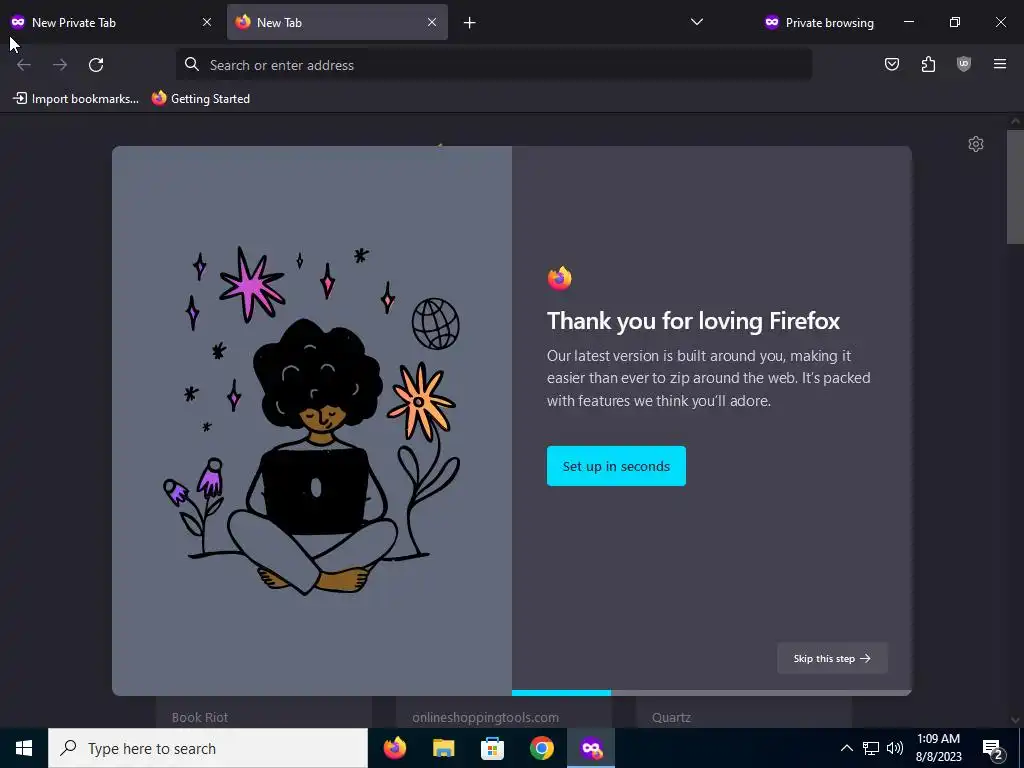Click the page vertical scrollbar thumb

coord(1015,186)
